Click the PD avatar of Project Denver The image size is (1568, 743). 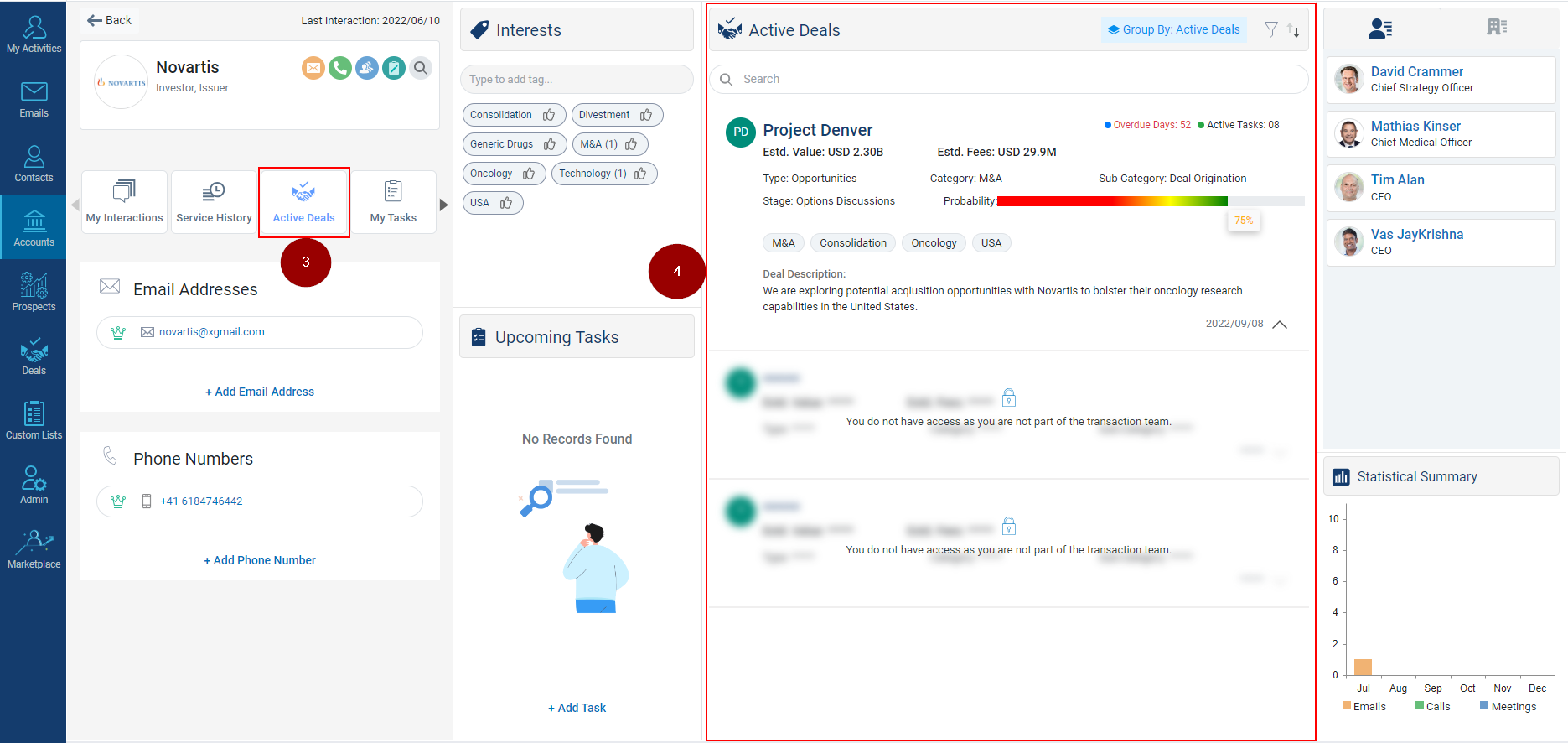(x=741, y=132)
